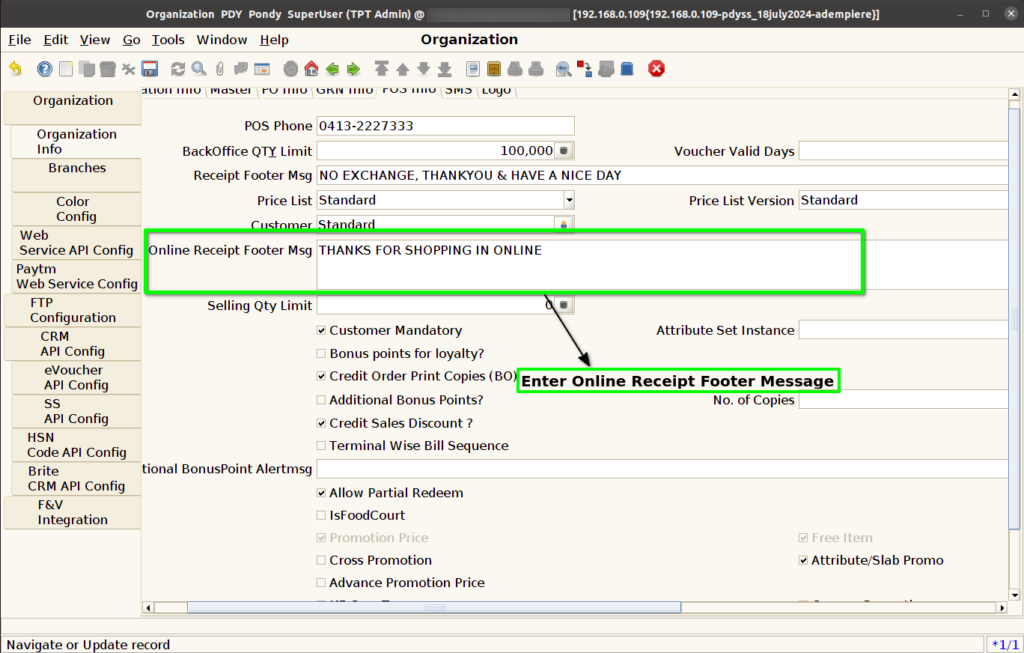Toggle Credit Order Print Copies (BO) checkbox

point(321,376)
